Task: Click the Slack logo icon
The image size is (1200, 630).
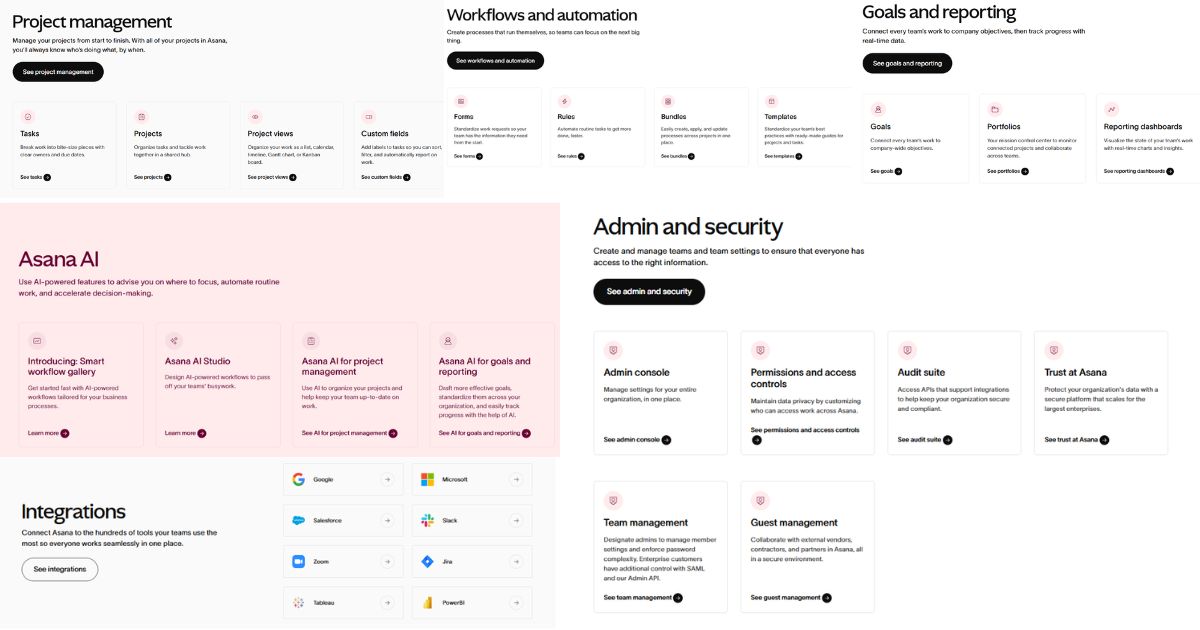Action: 427,521
